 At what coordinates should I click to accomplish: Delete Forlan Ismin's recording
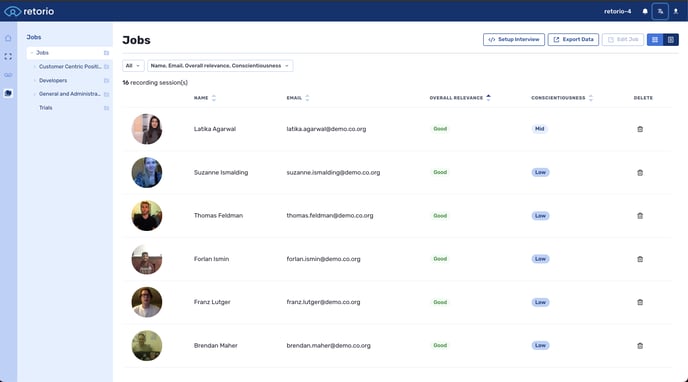(x=640, y=259)
